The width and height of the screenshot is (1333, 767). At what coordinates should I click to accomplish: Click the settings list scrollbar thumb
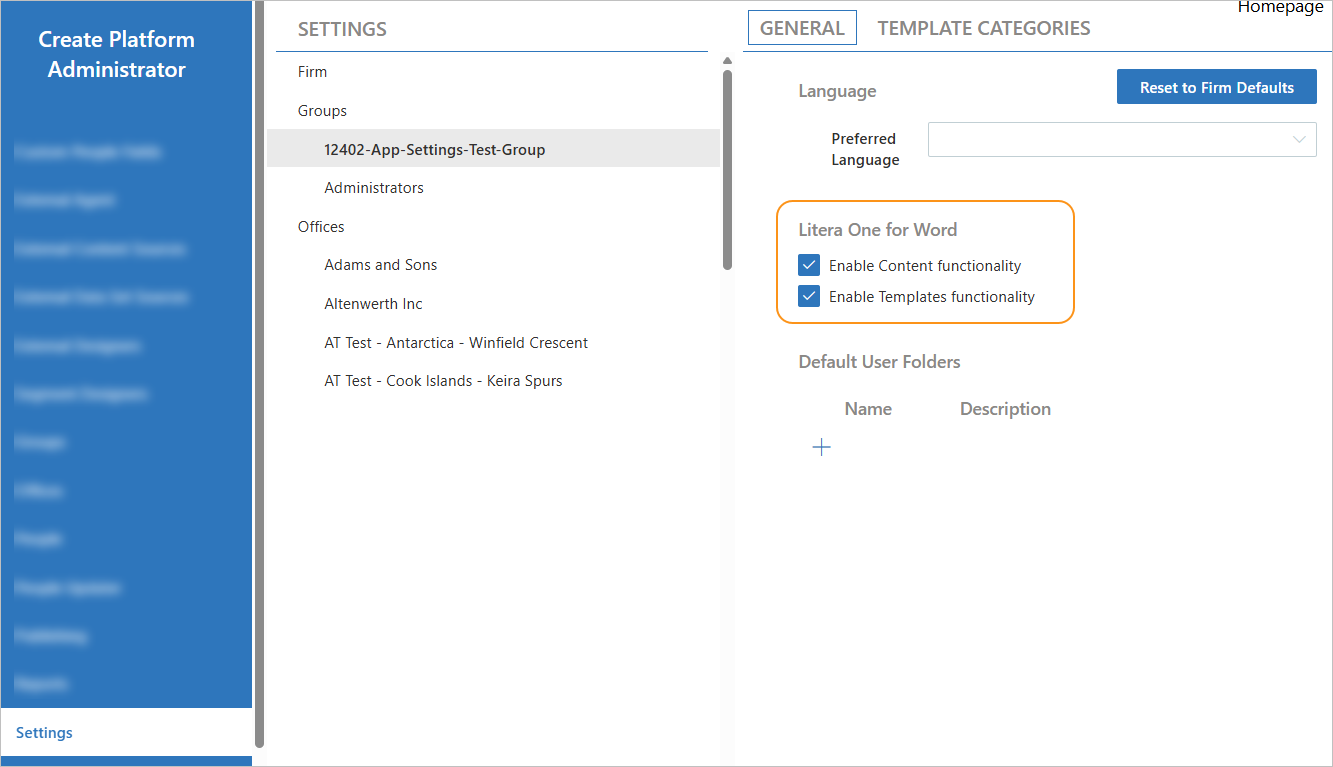(727, 169)
